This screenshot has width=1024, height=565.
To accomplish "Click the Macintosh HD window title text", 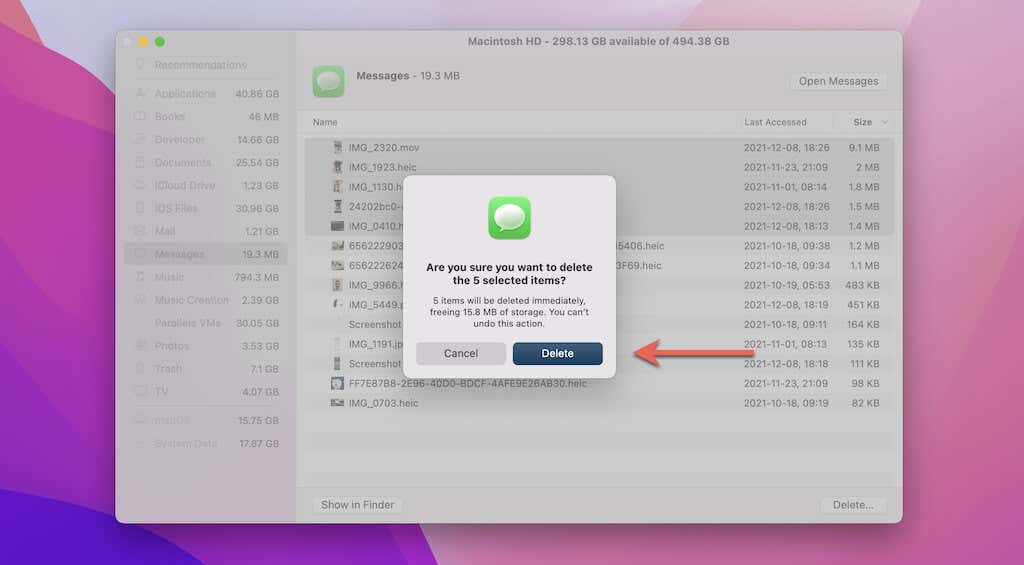I will pyautogui.click(x=598, y=41).
